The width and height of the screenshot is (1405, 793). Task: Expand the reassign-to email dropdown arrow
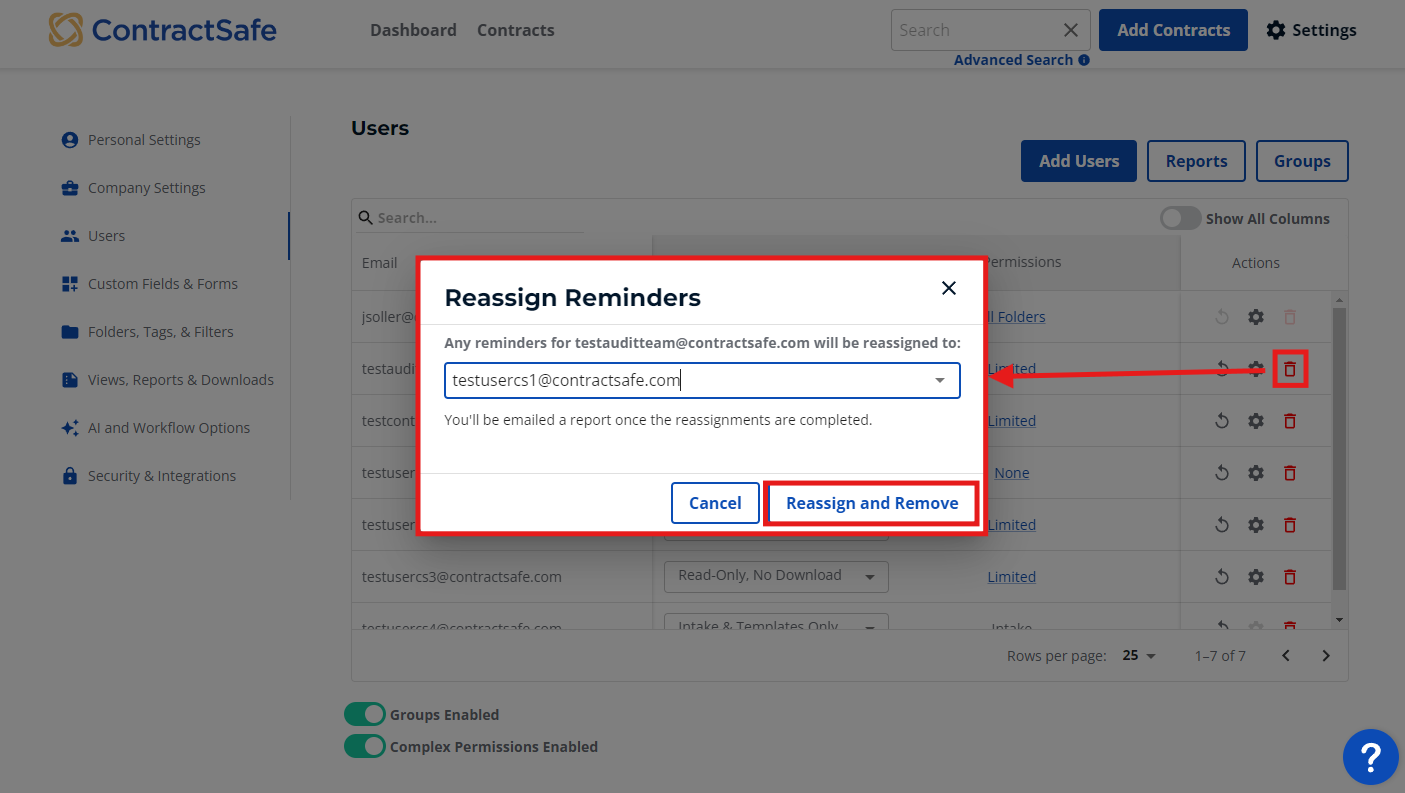(940, 380)
